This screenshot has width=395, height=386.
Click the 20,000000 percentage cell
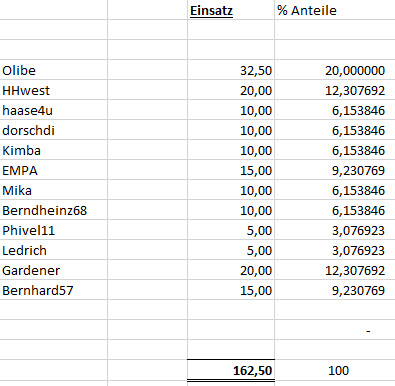[x=335, y=70]
